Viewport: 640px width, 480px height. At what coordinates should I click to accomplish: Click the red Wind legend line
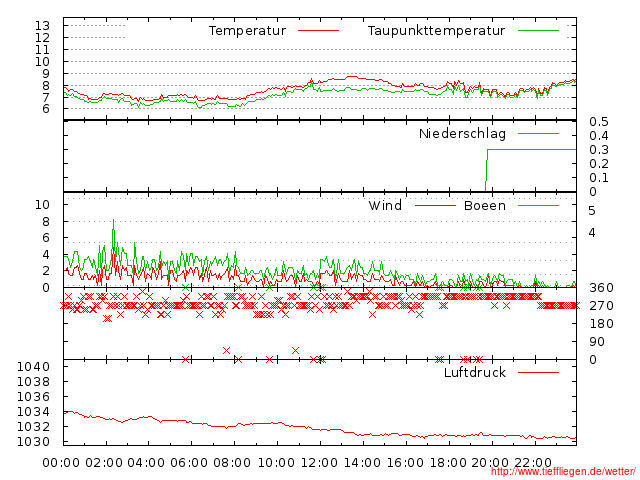tap(435, 205)
